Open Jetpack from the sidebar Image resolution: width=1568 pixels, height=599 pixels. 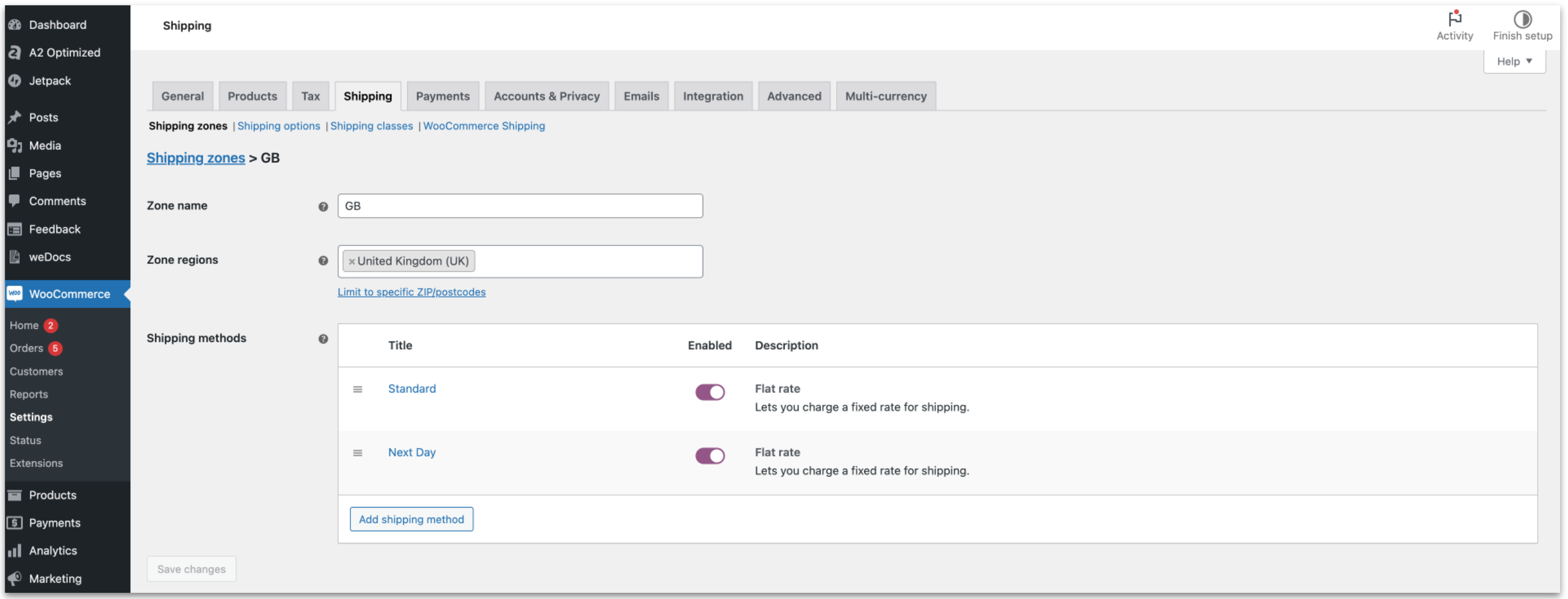[x=50, y=81]
